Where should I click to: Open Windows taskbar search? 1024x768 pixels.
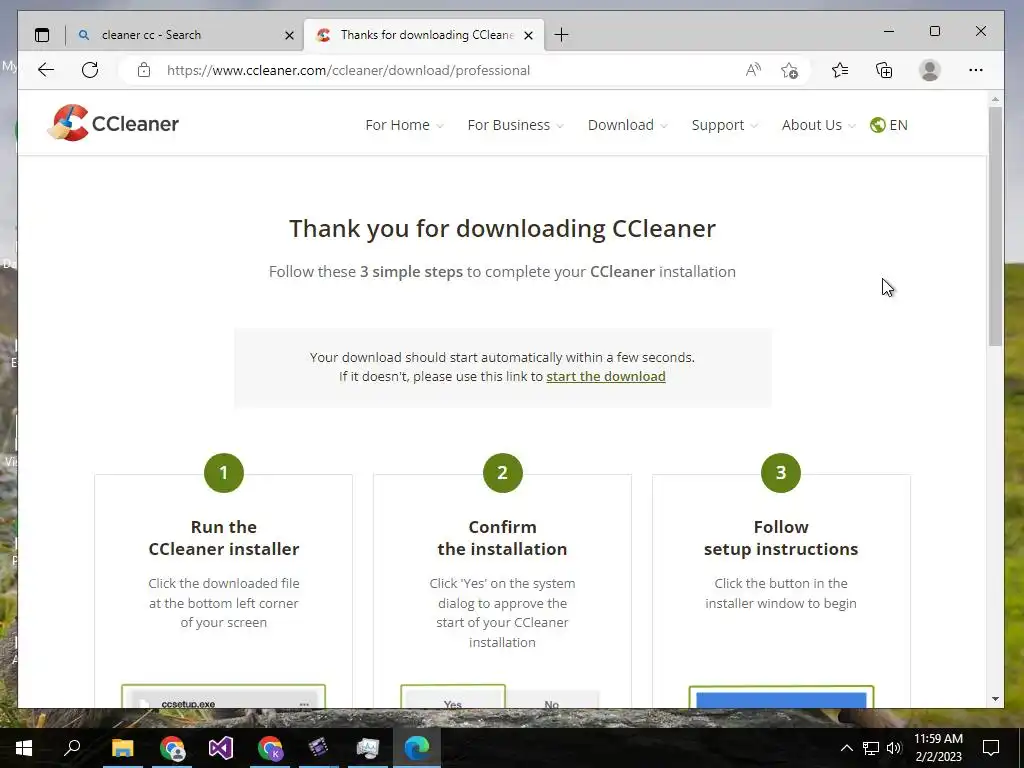(x=72, y=747)
